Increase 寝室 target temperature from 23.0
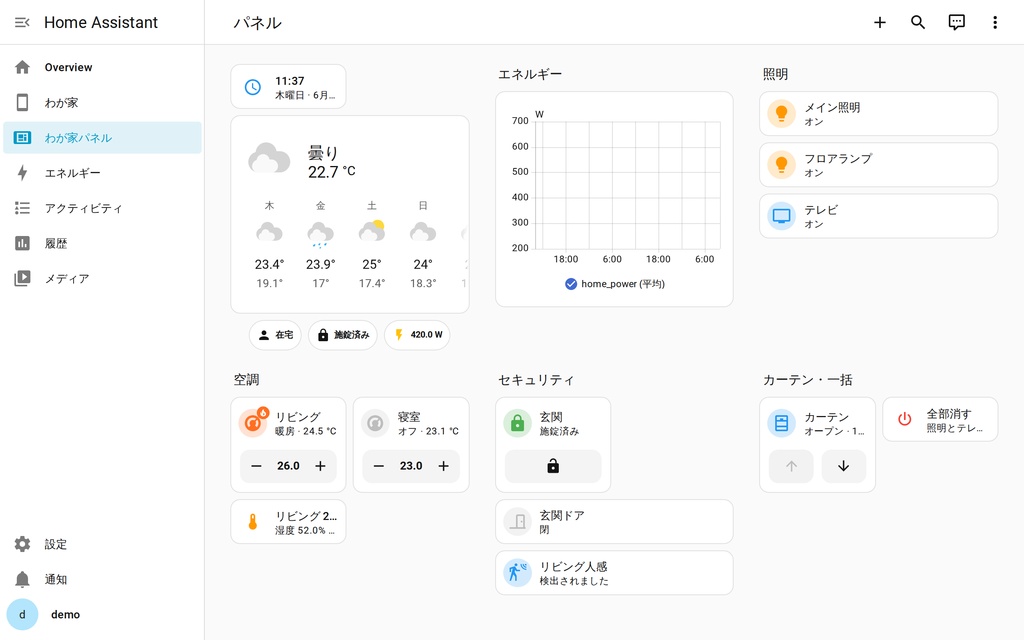 tap(443, 466)
